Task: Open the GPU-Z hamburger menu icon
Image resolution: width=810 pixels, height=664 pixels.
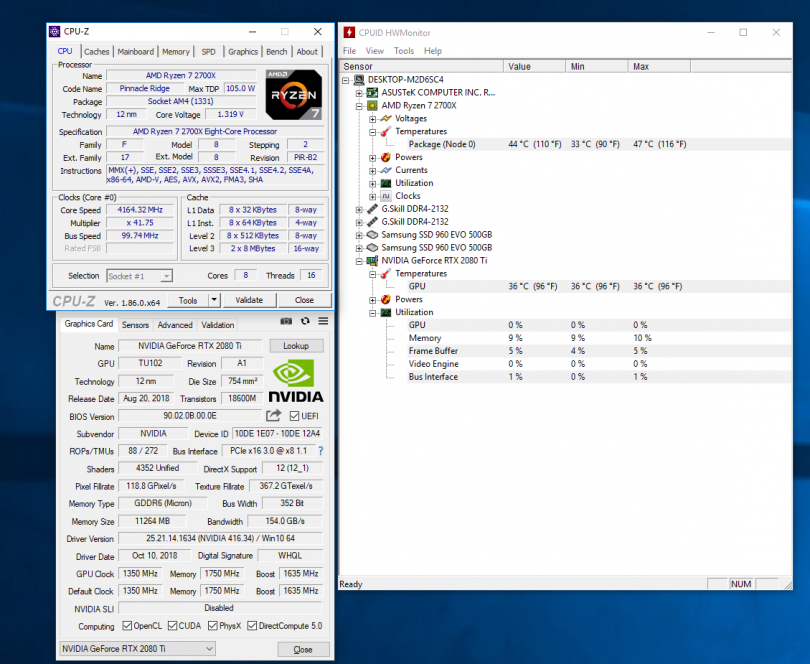Action: pyautogui.click(x=322, y=321)
